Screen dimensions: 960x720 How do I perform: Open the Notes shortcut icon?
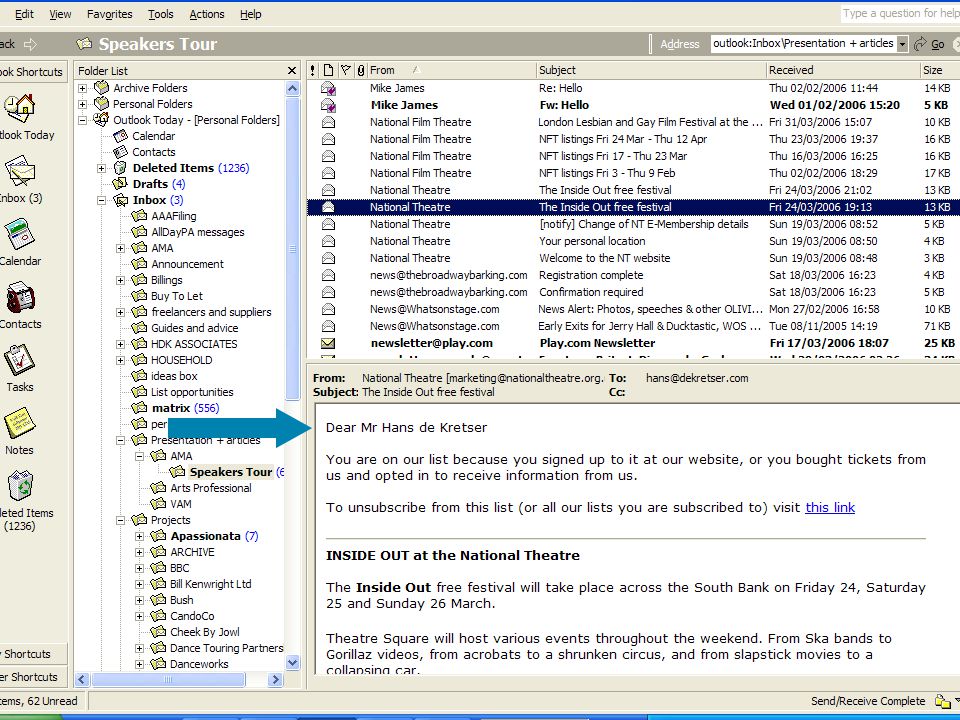20,423
